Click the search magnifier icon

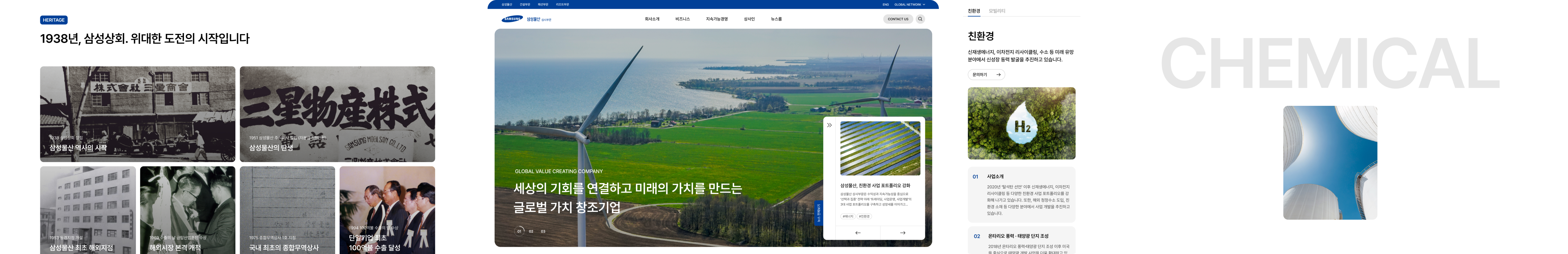(x=920, y=19)
